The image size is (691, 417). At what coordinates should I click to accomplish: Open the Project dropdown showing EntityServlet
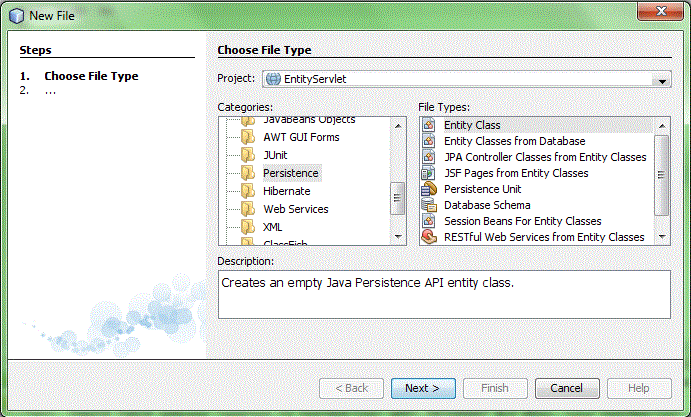click(466, 80)
